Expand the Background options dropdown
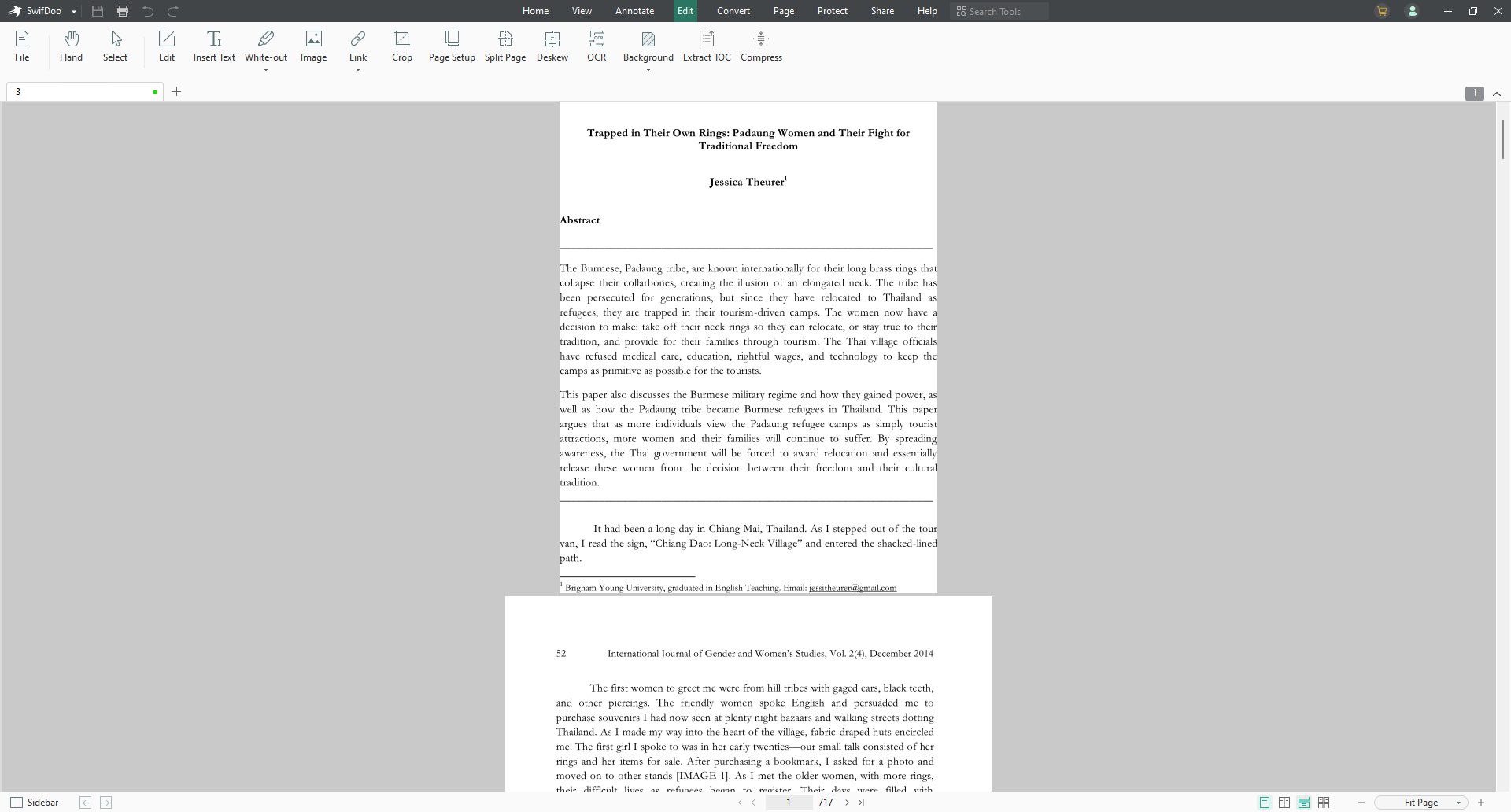The width and height of the screenshot is (1511, 812). (648, 71)
